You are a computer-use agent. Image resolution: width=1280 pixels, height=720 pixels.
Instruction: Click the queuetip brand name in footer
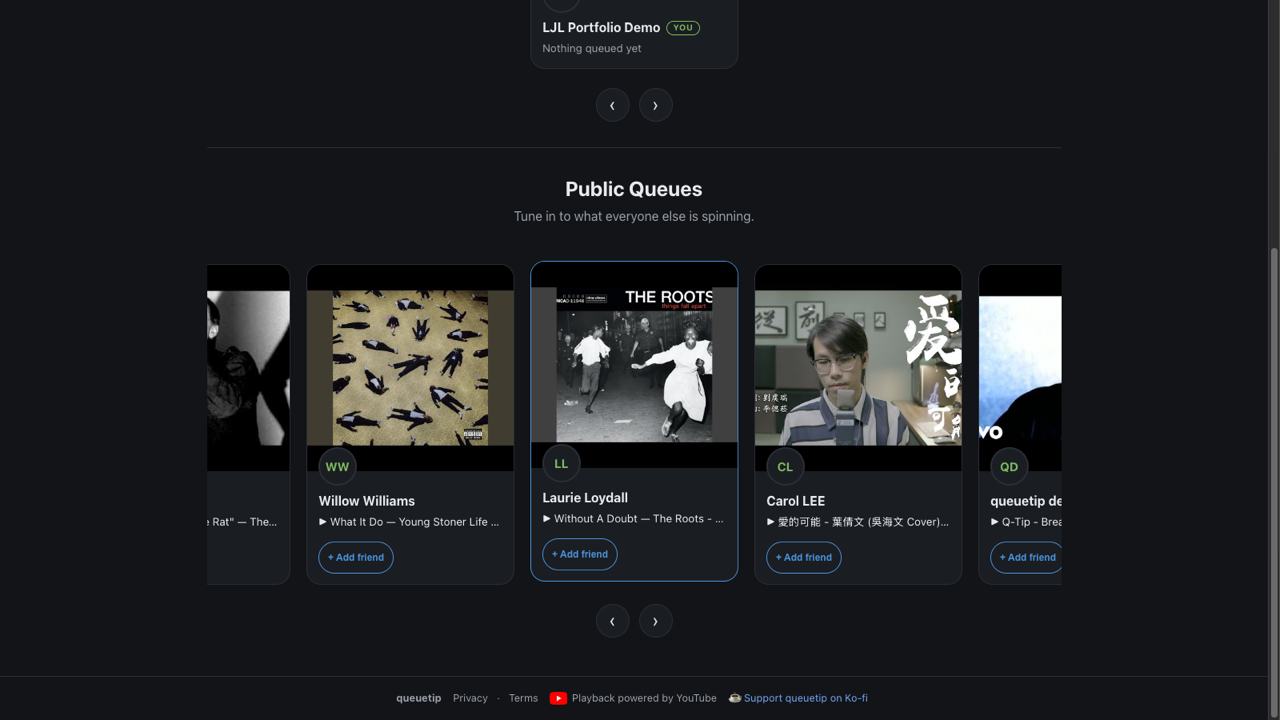tap(418, 698)
